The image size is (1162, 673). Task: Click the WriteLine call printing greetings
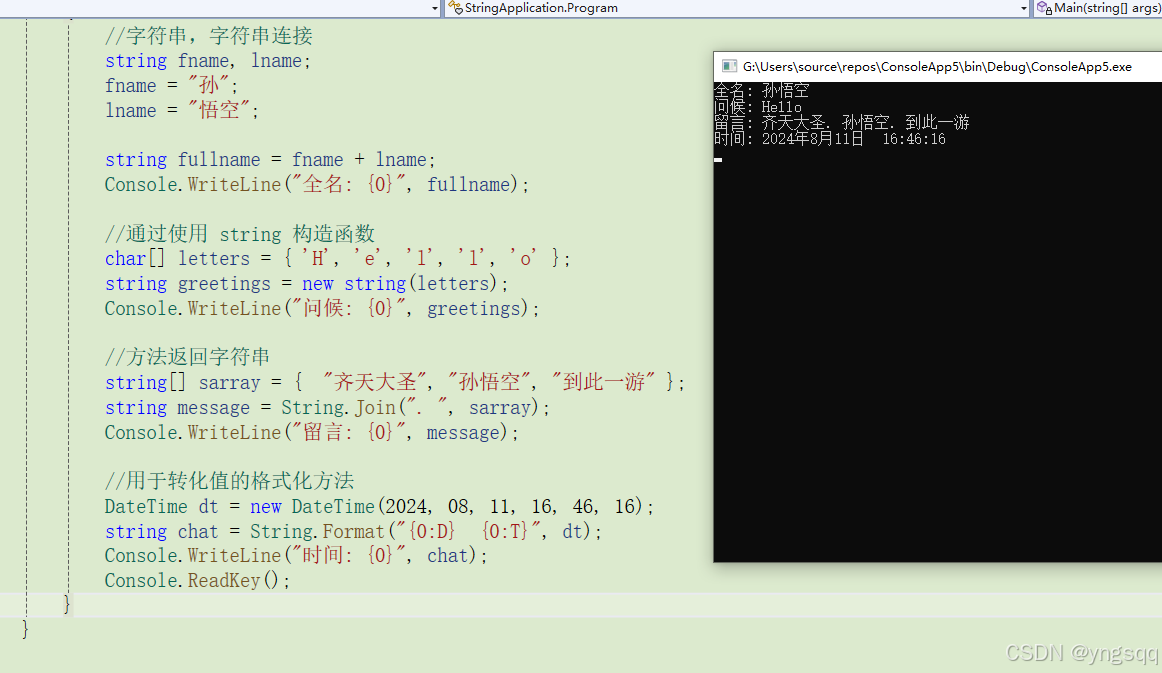pyautogui.click(x=322, y=308)
